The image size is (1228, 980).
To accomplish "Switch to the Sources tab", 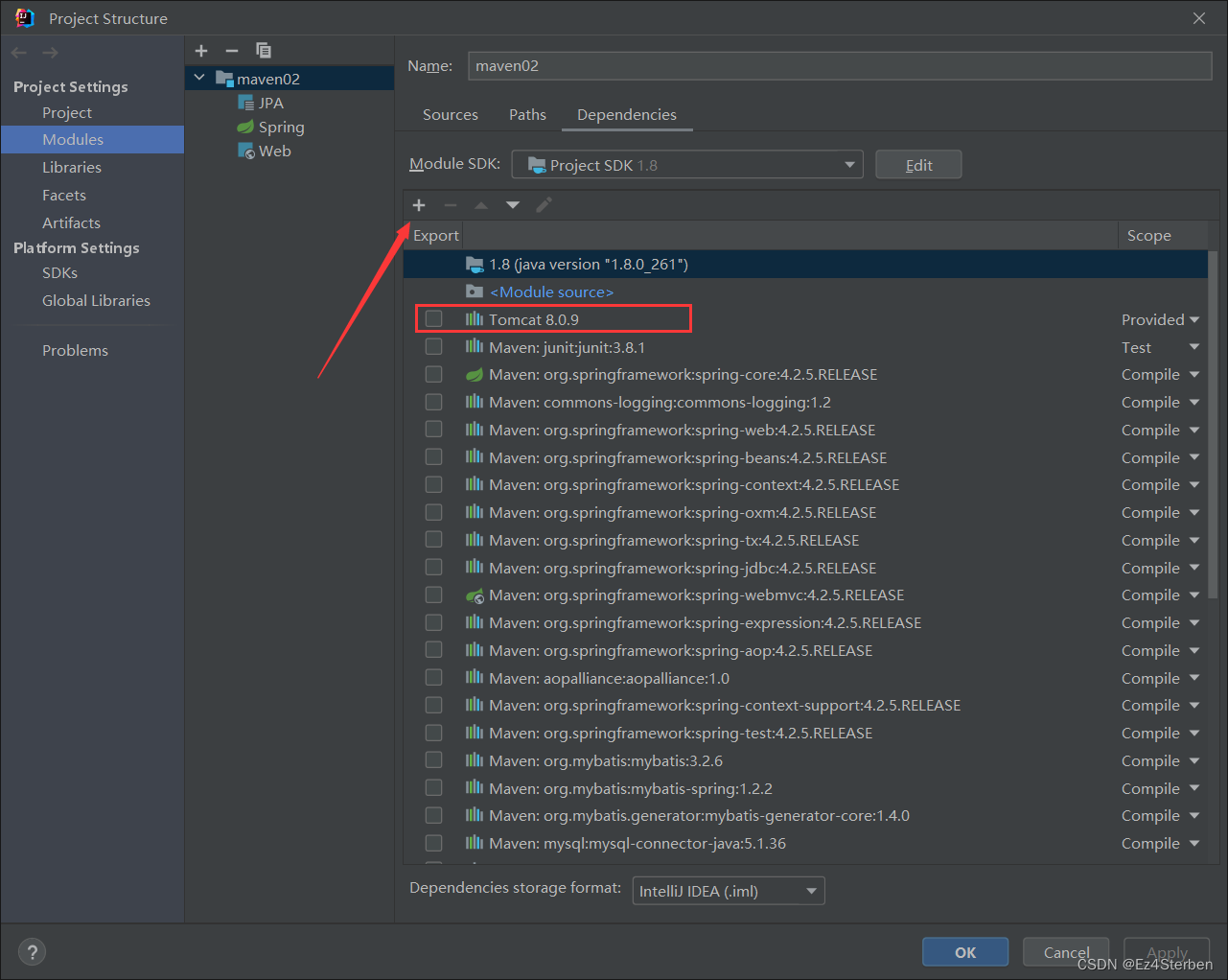I will 451,114.
